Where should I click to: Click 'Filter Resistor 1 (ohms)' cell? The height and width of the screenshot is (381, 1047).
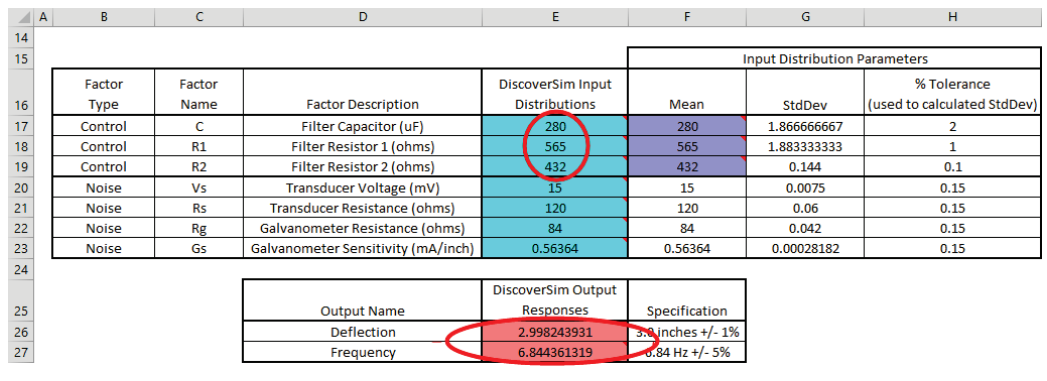click(x=363, y=146)
